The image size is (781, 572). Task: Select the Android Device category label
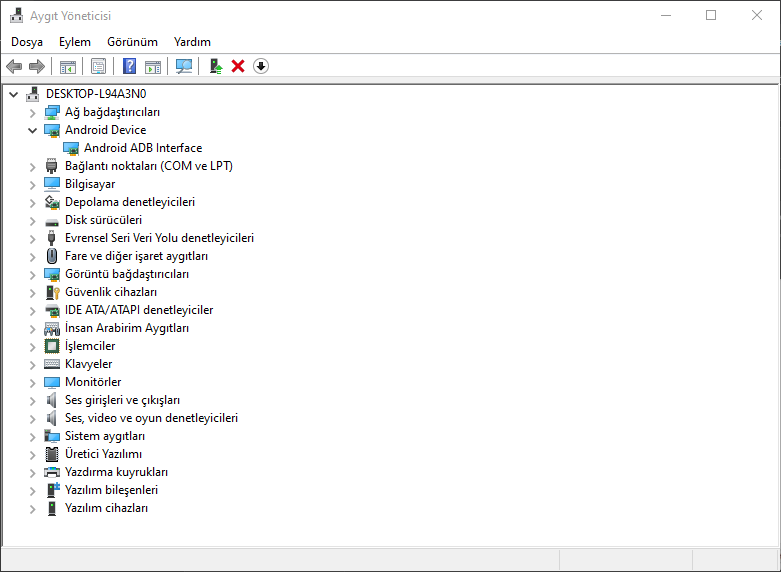point(106,130)
